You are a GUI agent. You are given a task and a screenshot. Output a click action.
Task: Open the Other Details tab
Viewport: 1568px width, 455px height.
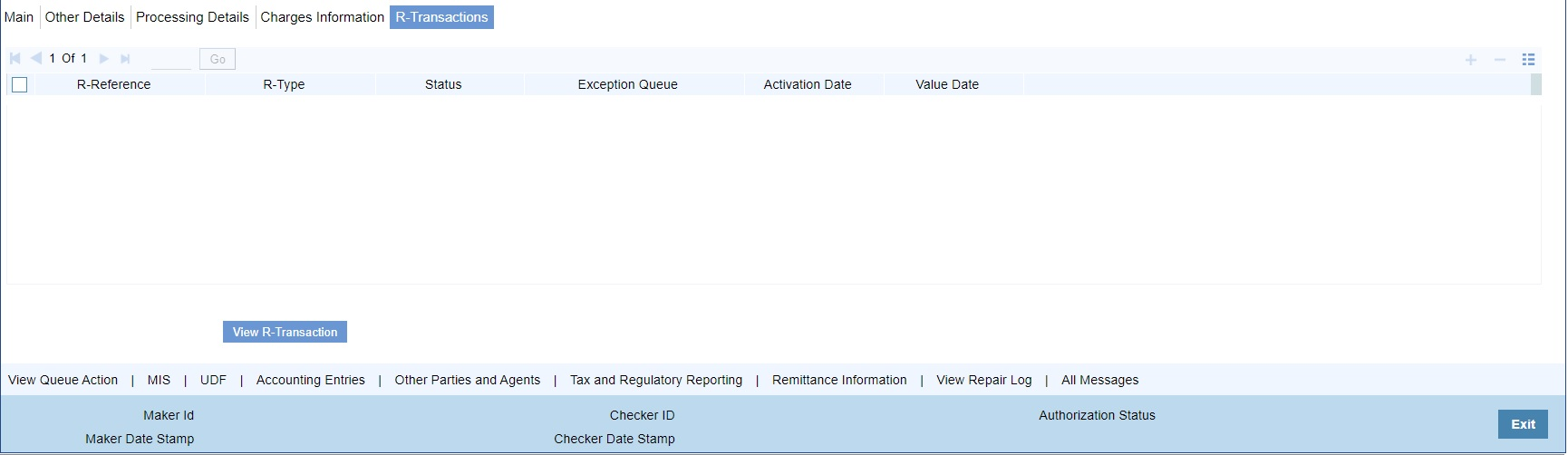tap(84, 17)
